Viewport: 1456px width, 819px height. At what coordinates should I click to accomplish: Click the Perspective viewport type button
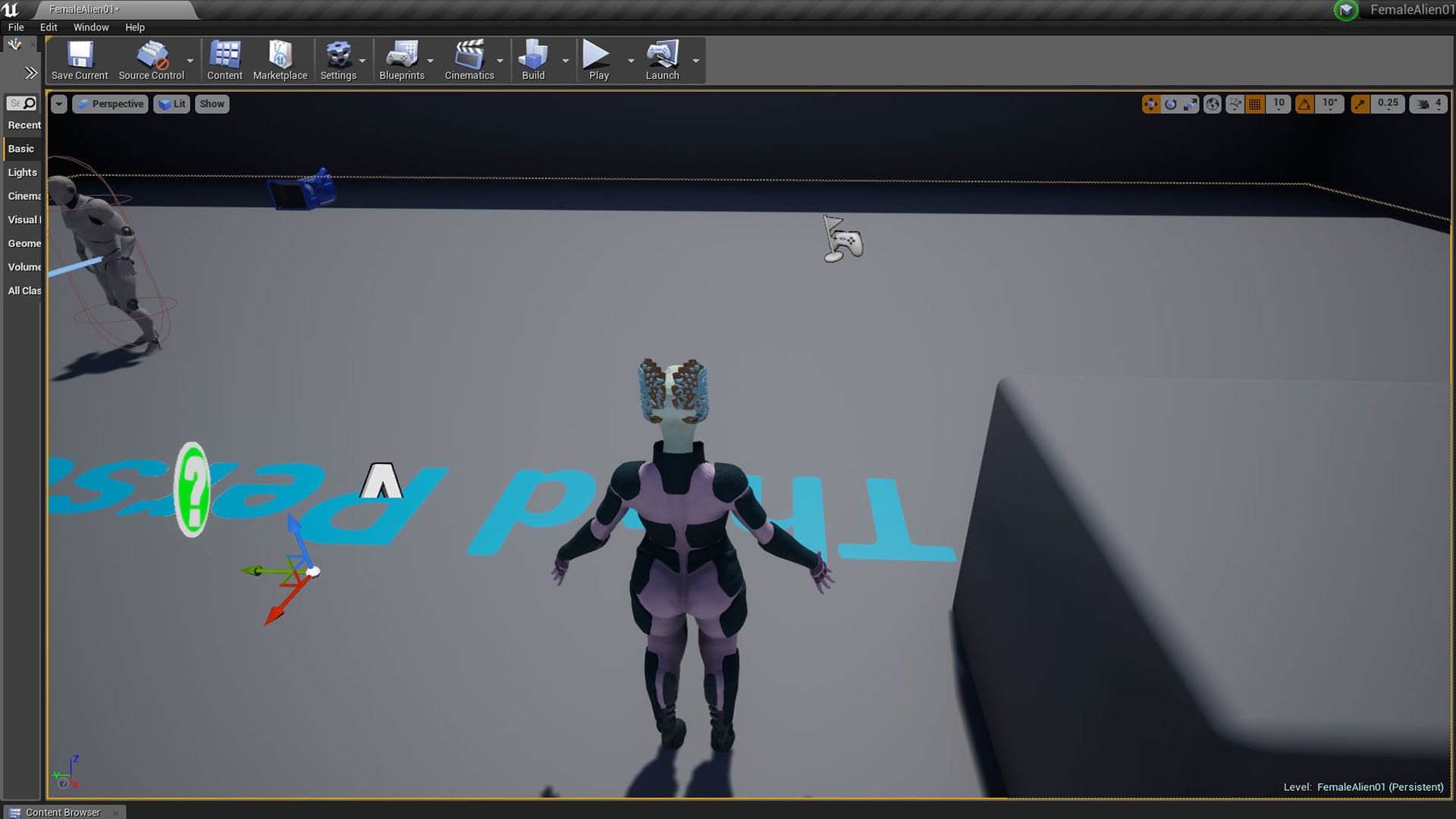(110, 104)
